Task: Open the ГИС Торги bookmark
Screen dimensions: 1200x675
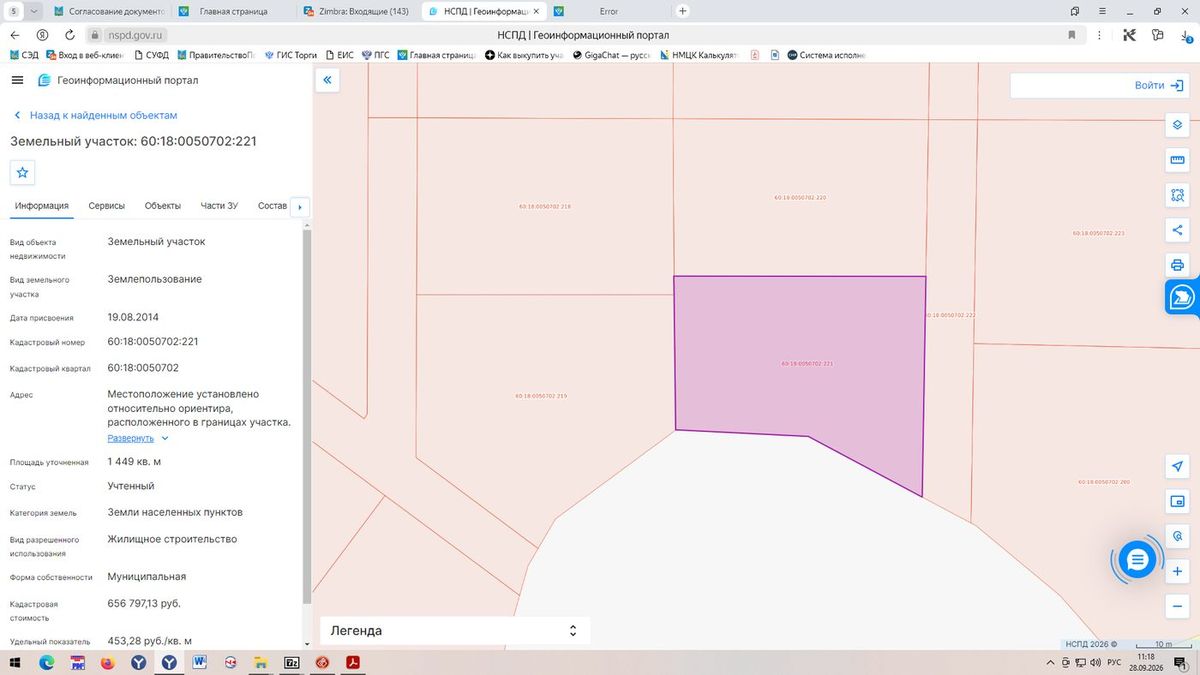Action: [291, 55]
